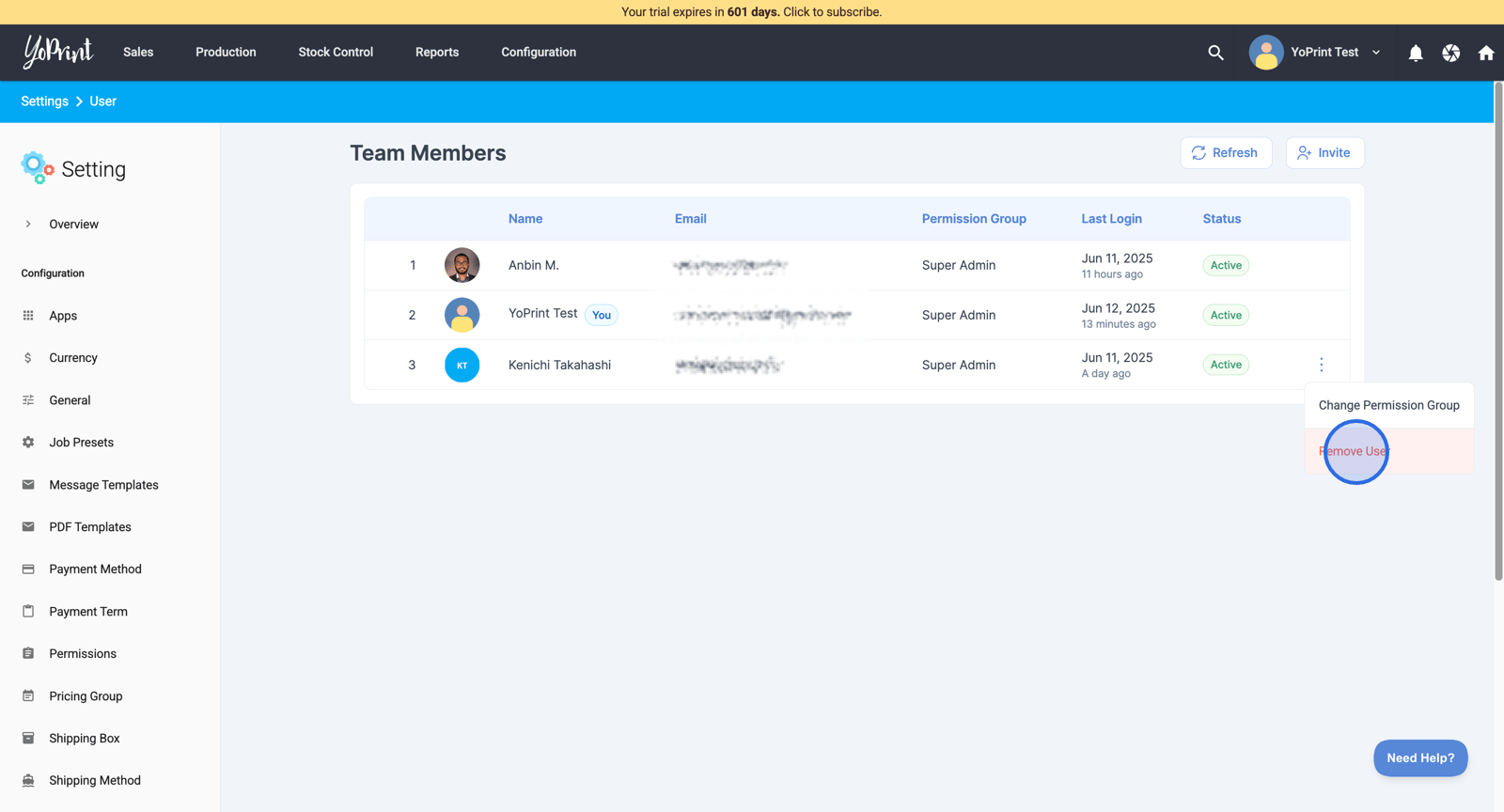1504x812 pixels.
Task: Click the Setting gear icon
Action: tap(37, 168)
